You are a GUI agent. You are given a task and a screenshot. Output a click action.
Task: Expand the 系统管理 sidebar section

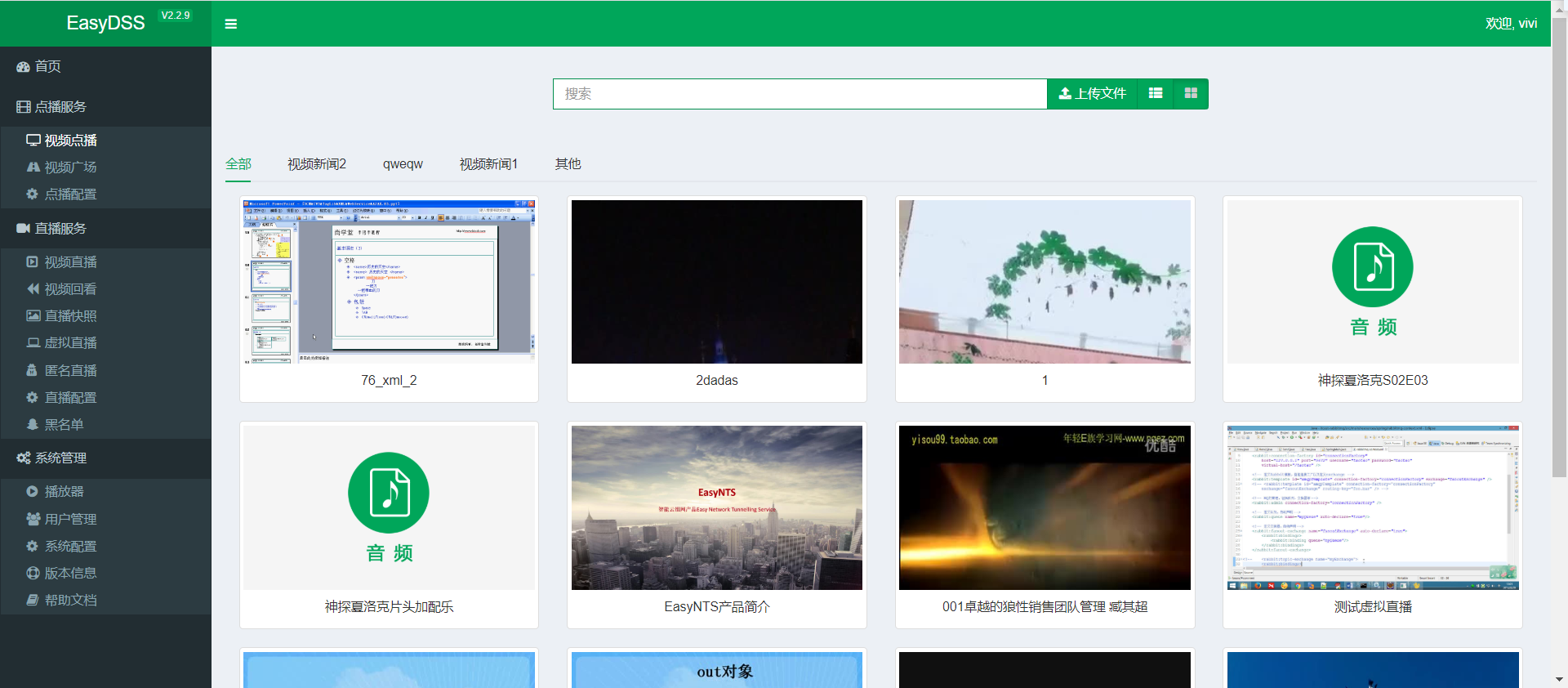pos(60,458)
